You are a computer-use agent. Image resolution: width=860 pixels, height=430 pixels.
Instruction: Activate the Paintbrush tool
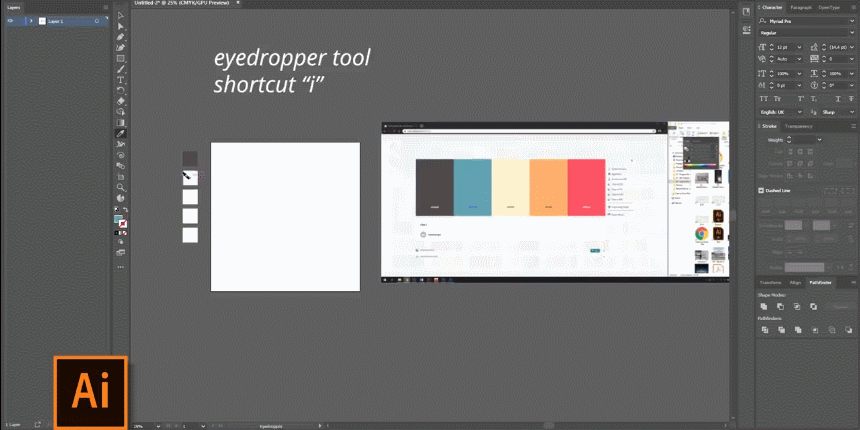121,69
